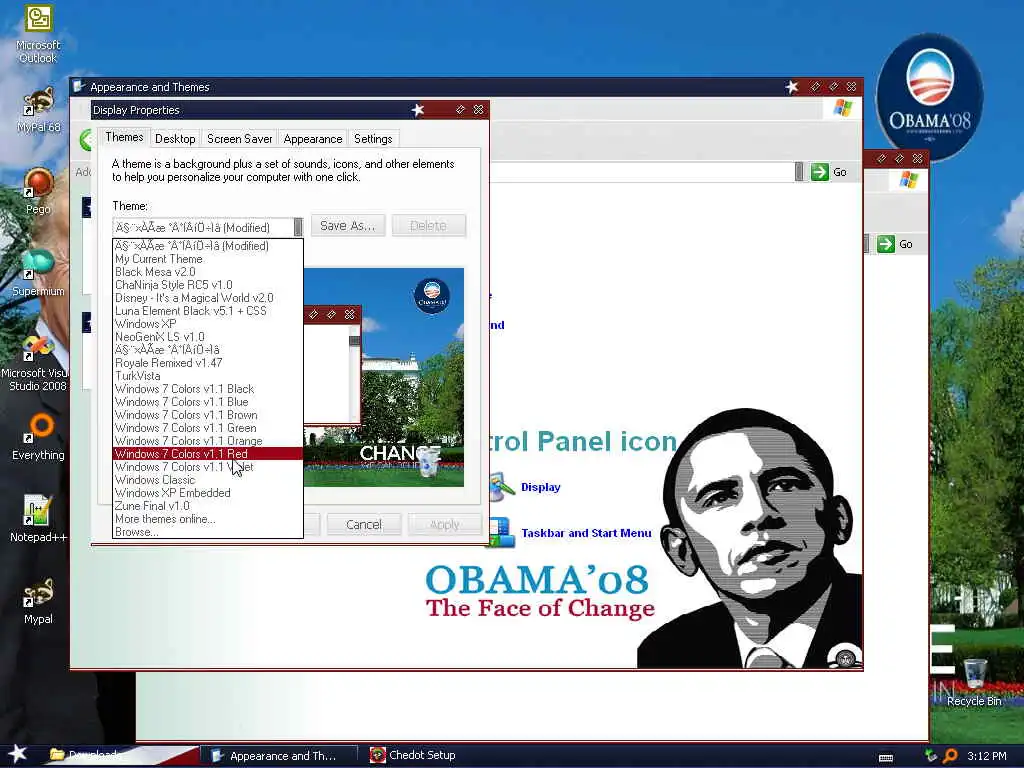Select the Windows XP theme entry
This screenshot has width=1024, height=768.
pos(208,324)
